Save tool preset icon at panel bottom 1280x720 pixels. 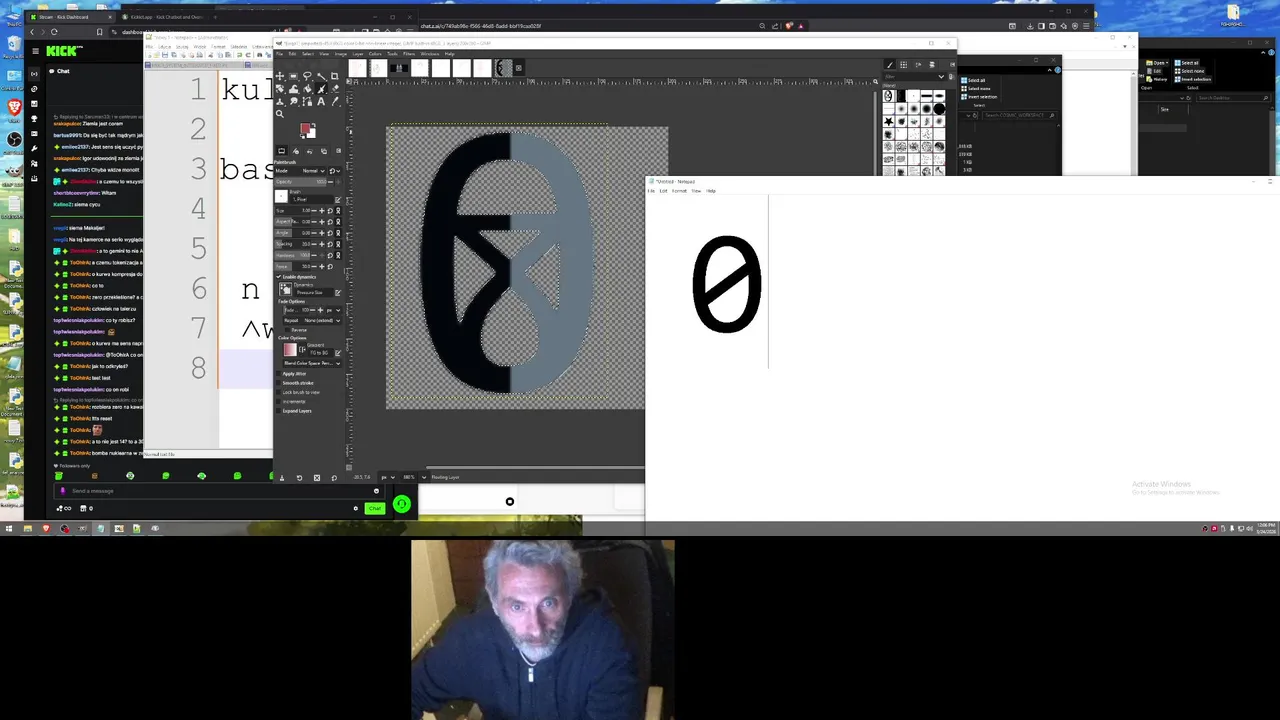tap(282, 478)
